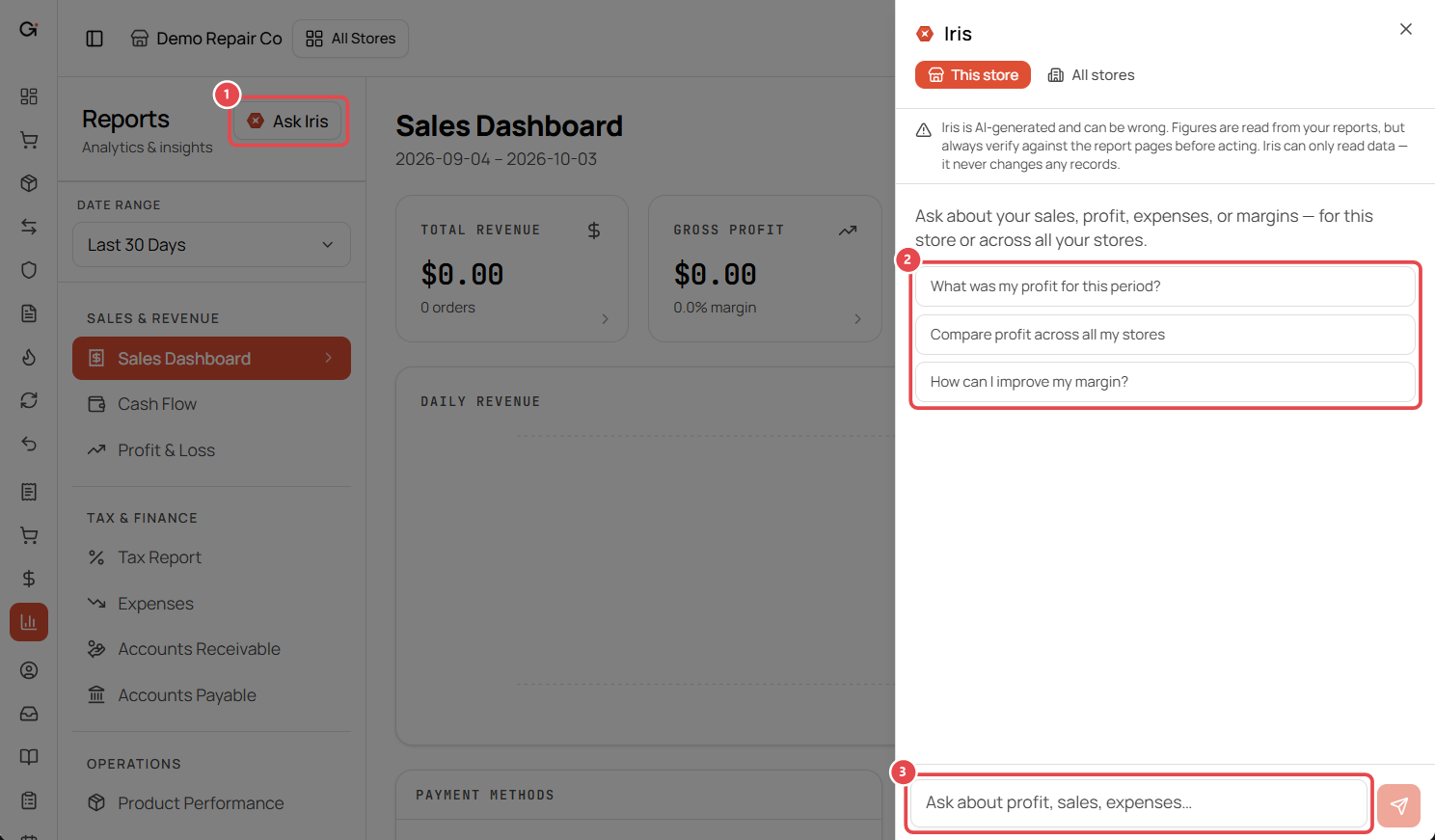This screenshot has width=1435, height=840.
Task: Open the dashboard grid icon in left rail
Action: click(29, 96)
